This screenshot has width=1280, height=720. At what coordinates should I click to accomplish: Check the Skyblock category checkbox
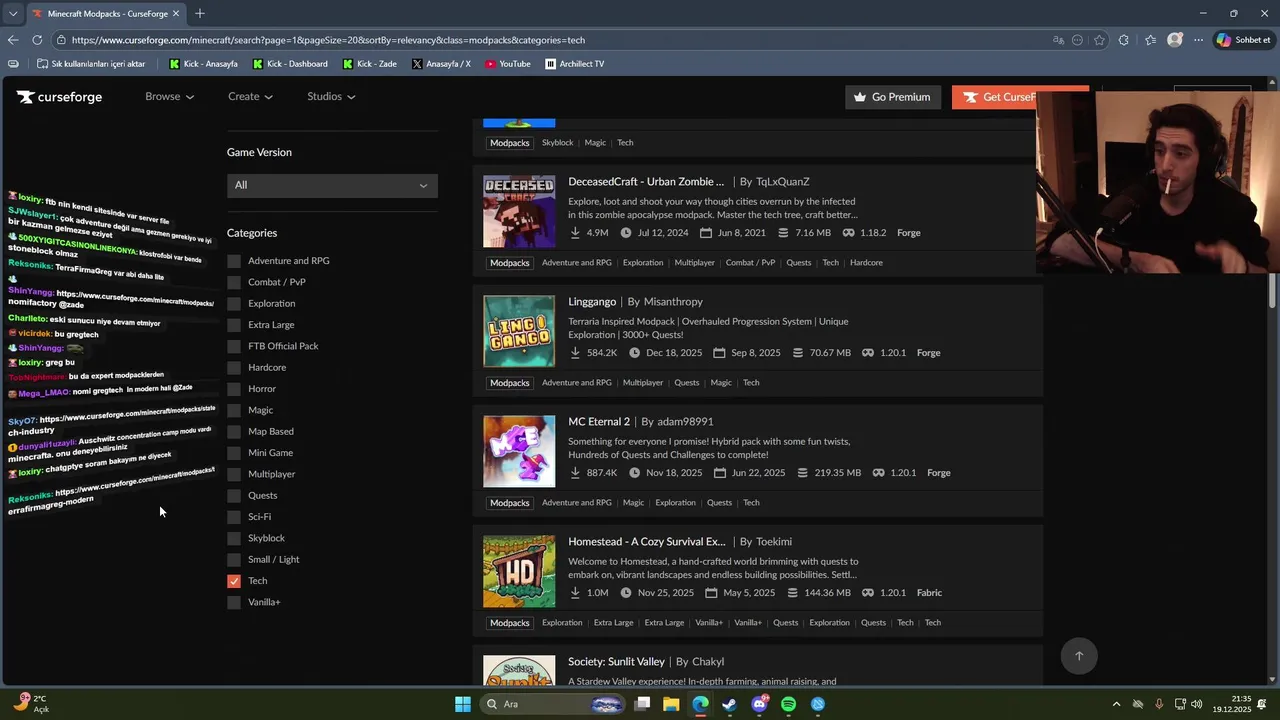click(x=234, y=538)
